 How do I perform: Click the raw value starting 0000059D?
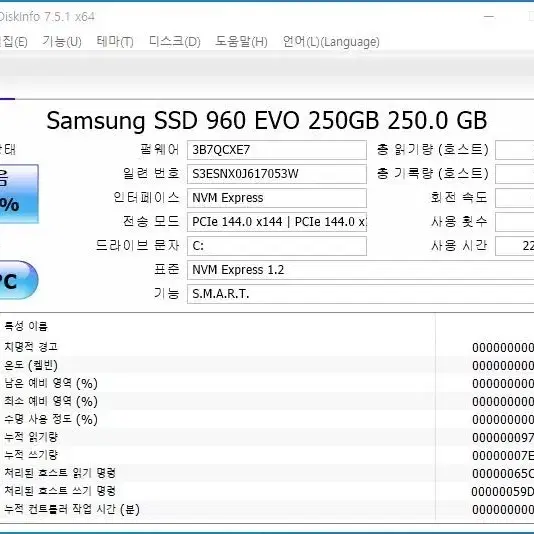503,492
